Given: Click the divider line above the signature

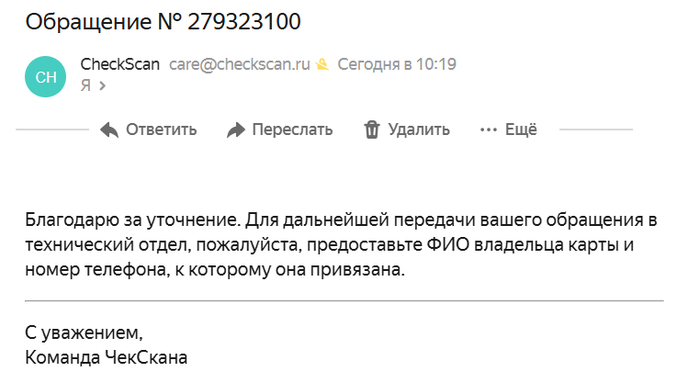Looking at the screenshot, I should (x=344, y=301).
